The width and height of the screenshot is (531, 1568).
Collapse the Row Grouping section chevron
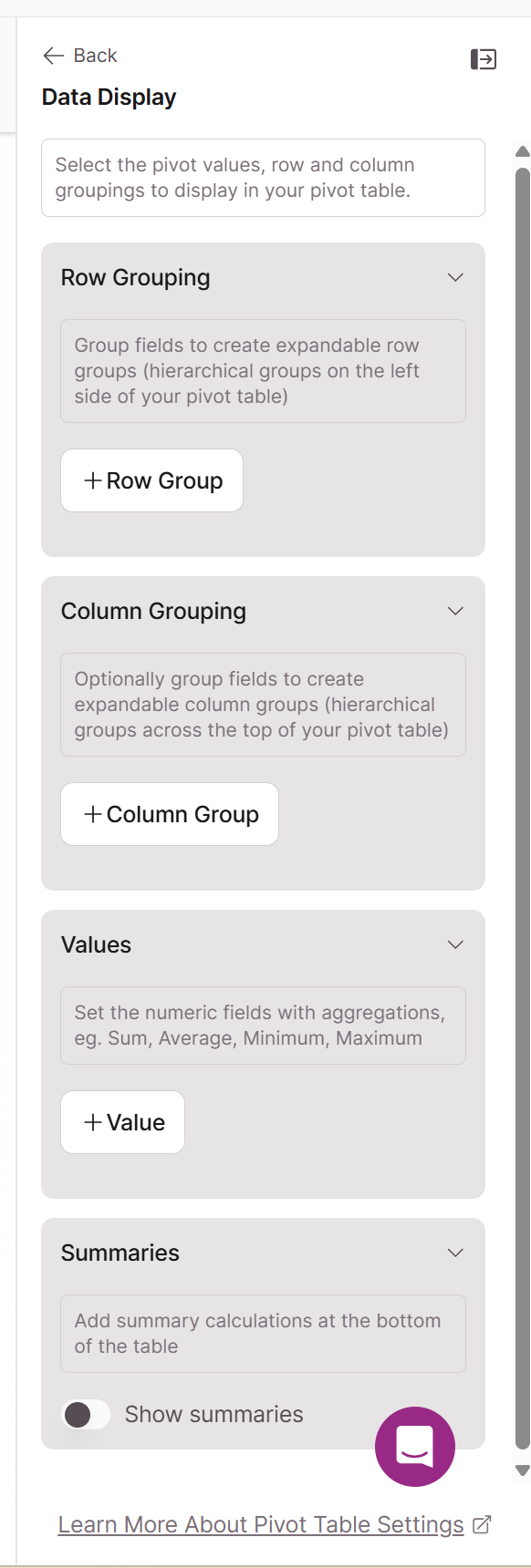point(455,277)
